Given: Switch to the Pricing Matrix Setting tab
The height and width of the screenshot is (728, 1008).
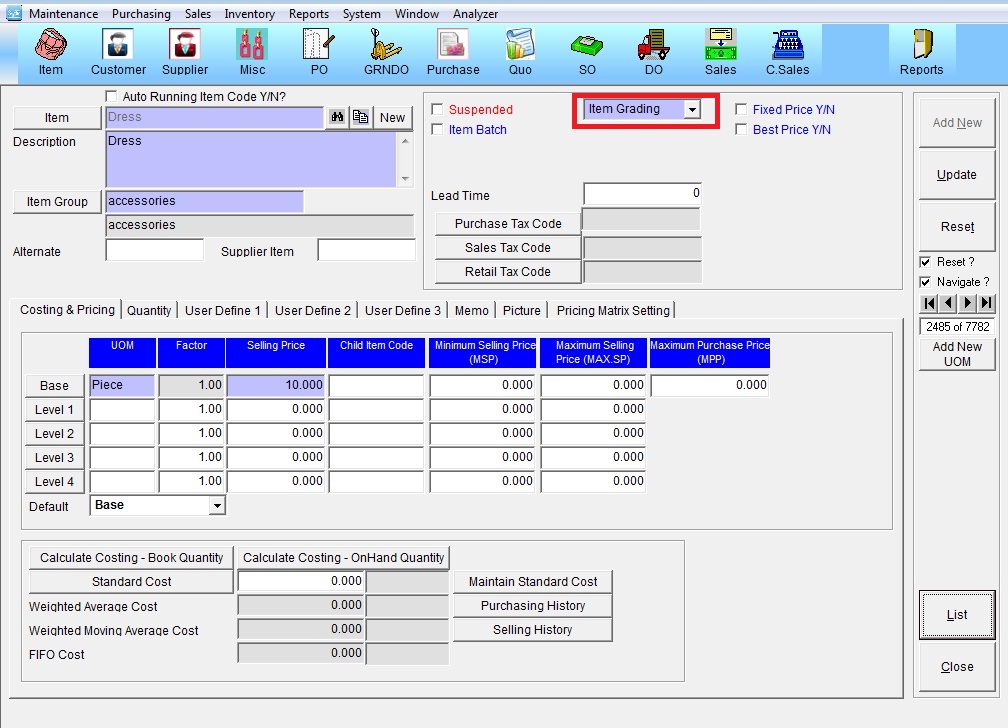Looking at the screenshot, I should click(x=613, y=310).
